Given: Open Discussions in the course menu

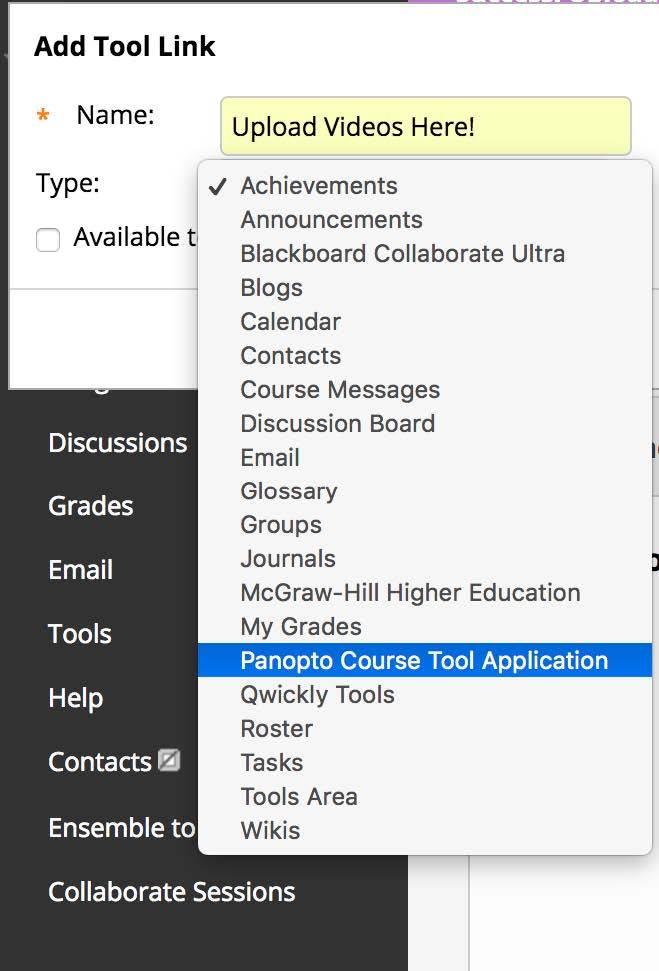Looking at the screenshot, I should 117,443.
